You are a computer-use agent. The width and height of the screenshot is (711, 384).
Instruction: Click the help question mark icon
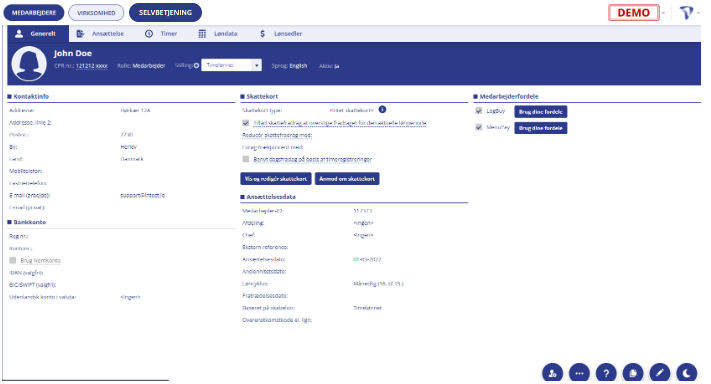[606, 374]
